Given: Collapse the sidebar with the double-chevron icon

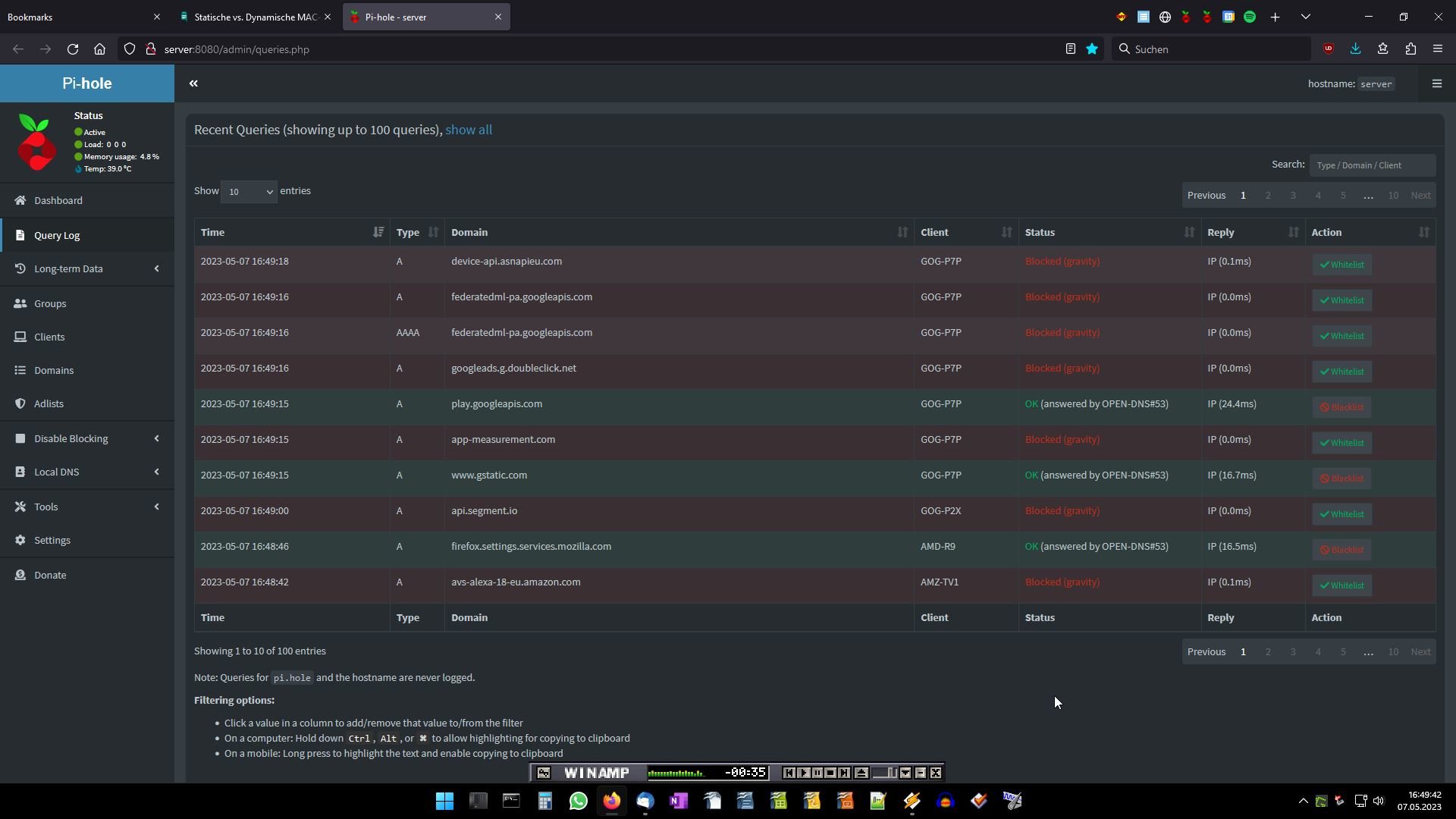Looking at the screenshot, I should pyautogui.click(x=193, y=83).
